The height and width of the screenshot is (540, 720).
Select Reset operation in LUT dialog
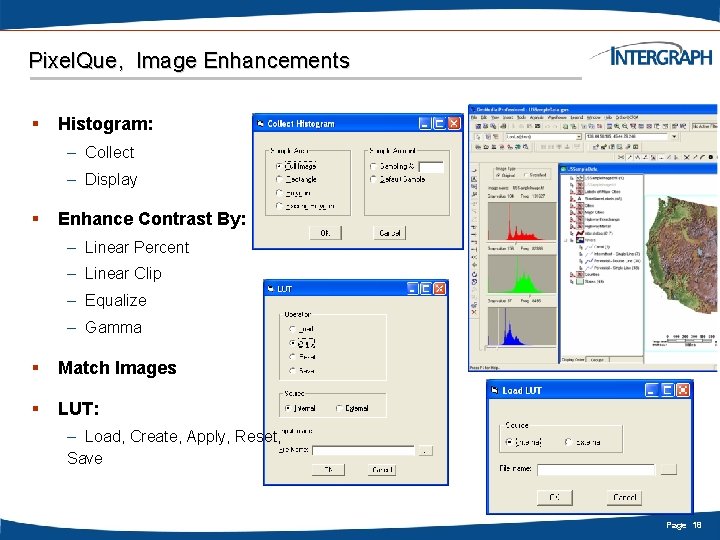point(292,357)
